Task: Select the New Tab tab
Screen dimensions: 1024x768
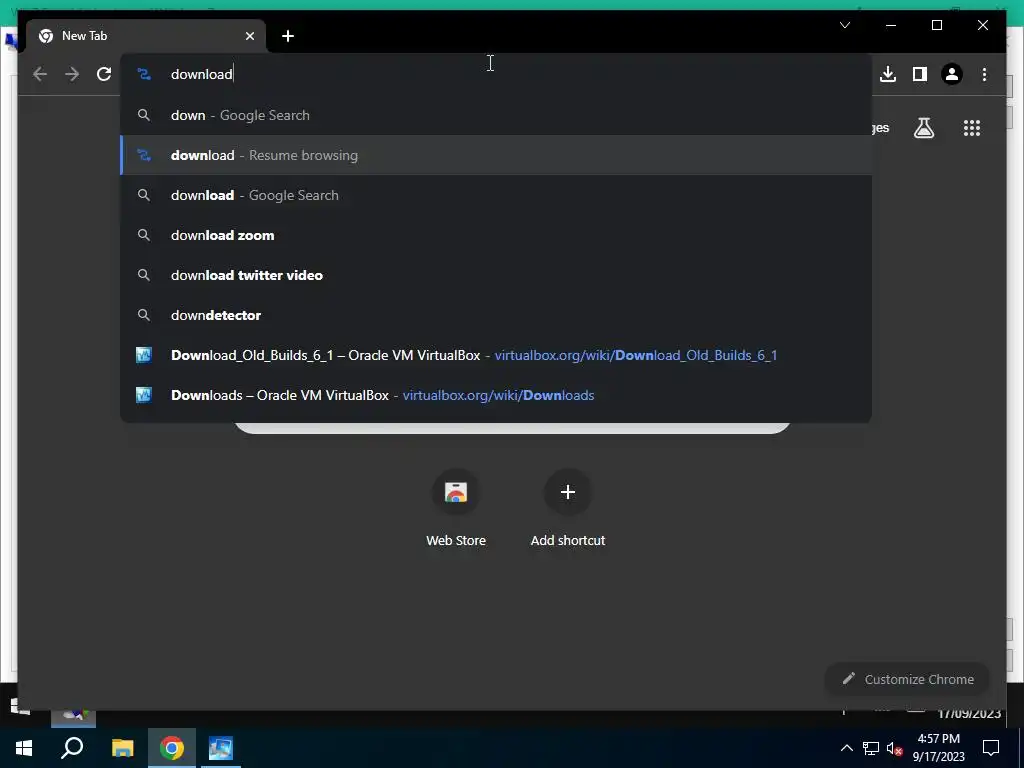Action: (146, 36)
